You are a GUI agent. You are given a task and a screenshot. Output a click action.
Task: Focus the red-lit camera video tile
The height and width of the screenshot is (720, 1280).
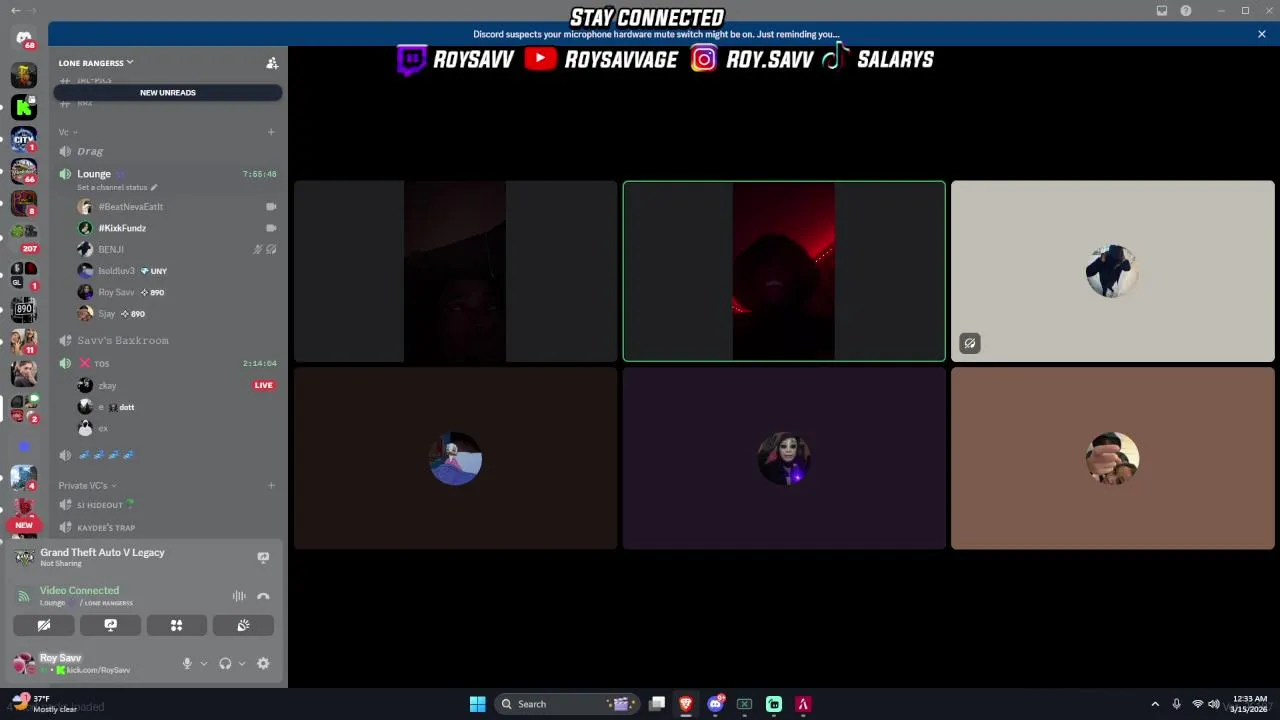[784, 271]
